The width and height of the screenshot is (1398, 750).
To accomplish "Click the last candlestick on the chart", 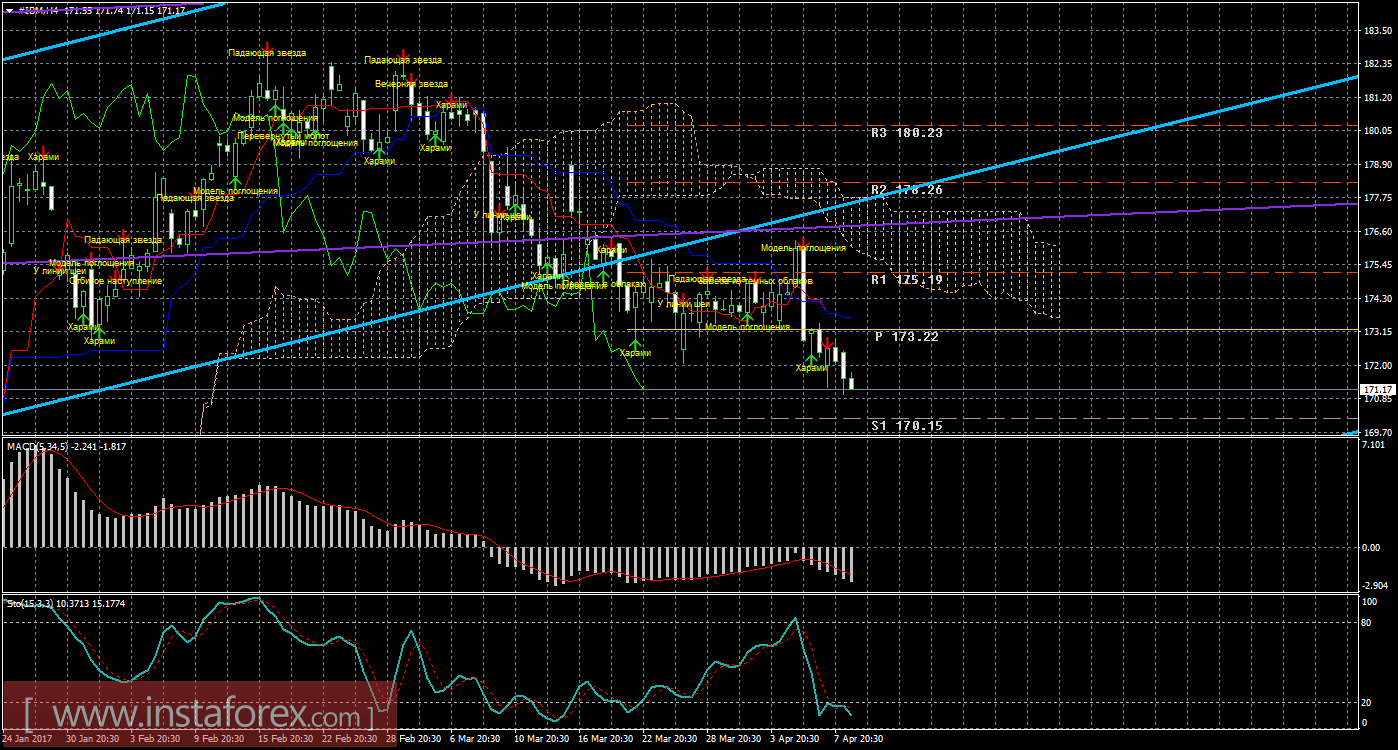I will (852, 382).
